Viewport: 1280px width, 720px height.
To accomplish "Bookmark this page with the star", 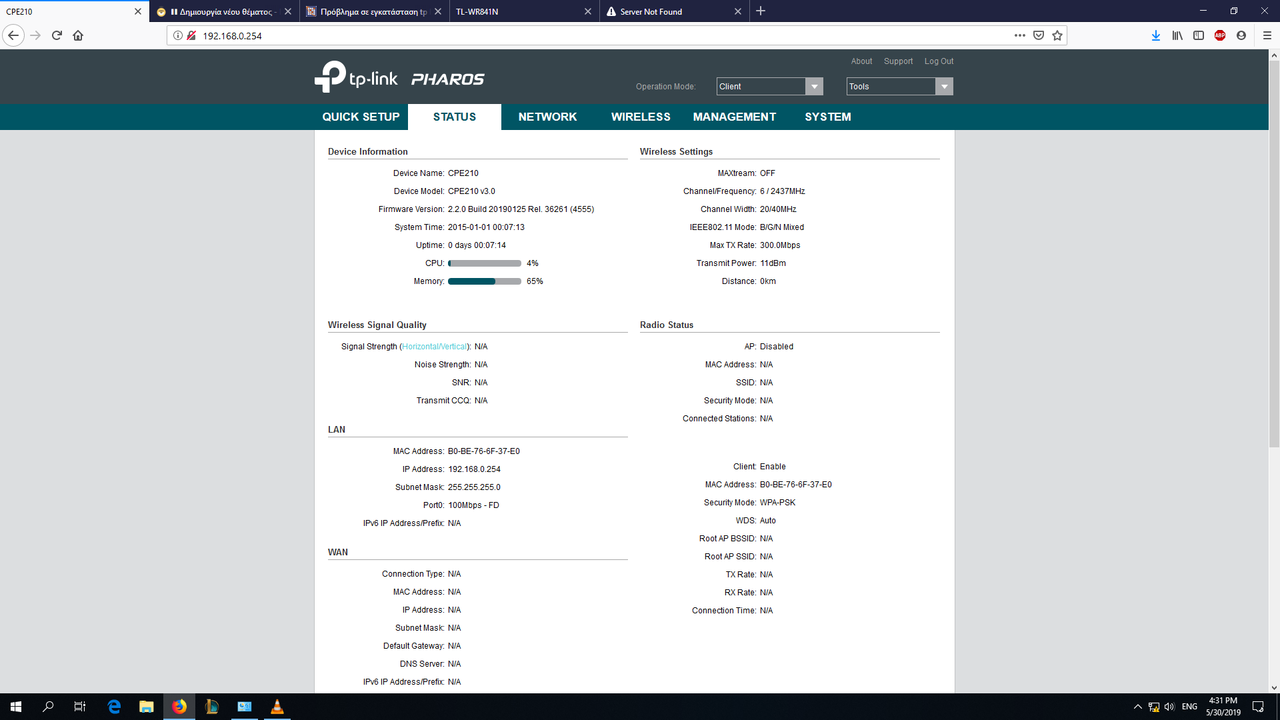I will pos(1057,35).
